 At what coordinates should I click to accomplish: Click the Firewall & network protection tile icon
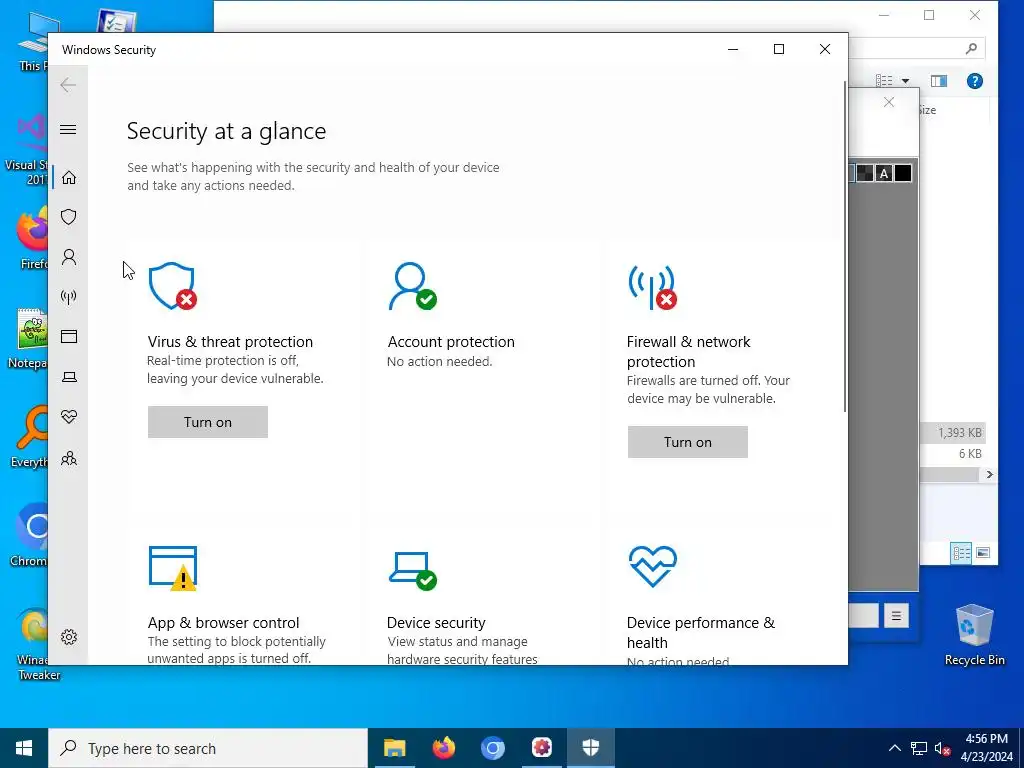652,286
